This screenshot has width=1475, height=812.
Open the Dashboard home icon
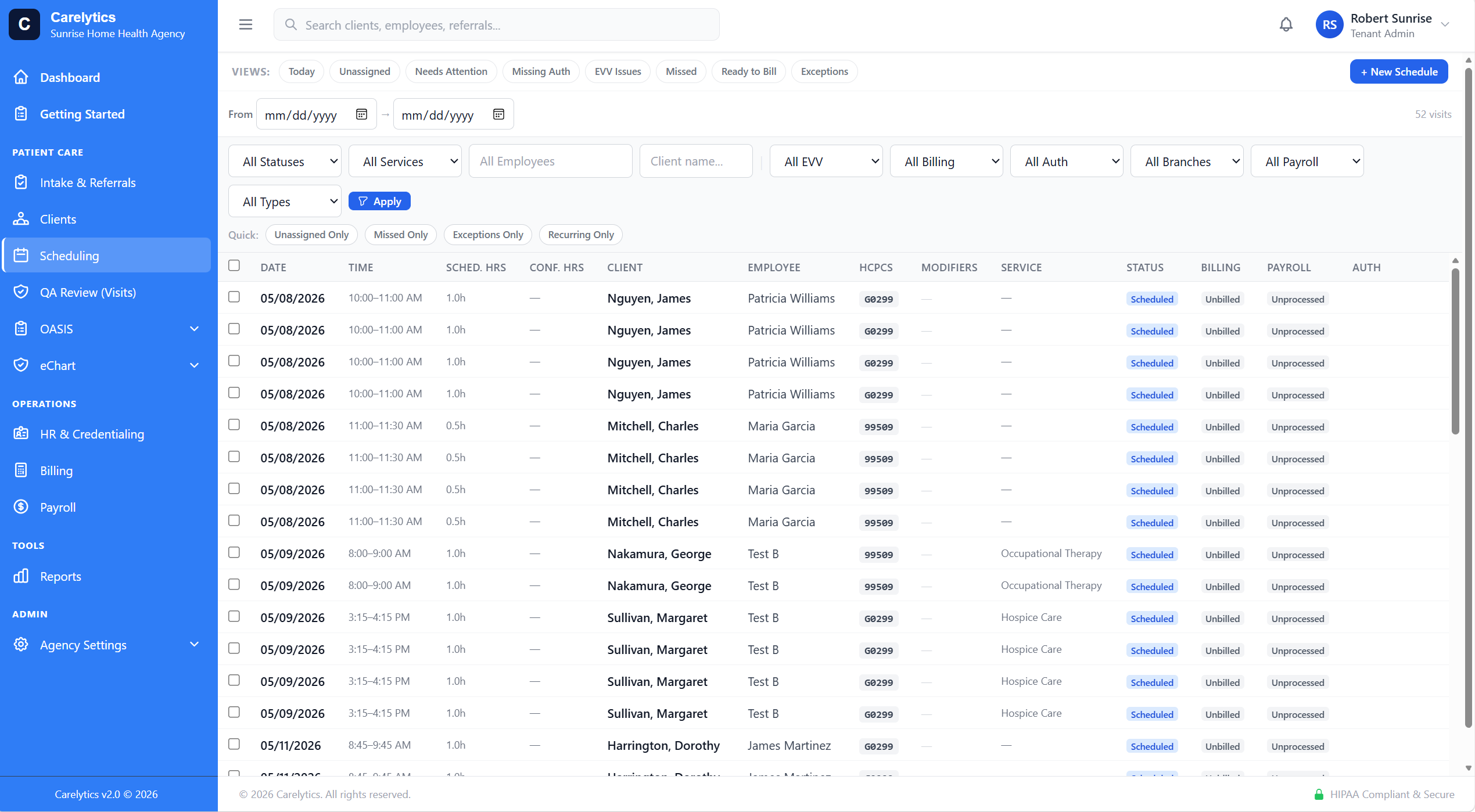click(21, 77)
